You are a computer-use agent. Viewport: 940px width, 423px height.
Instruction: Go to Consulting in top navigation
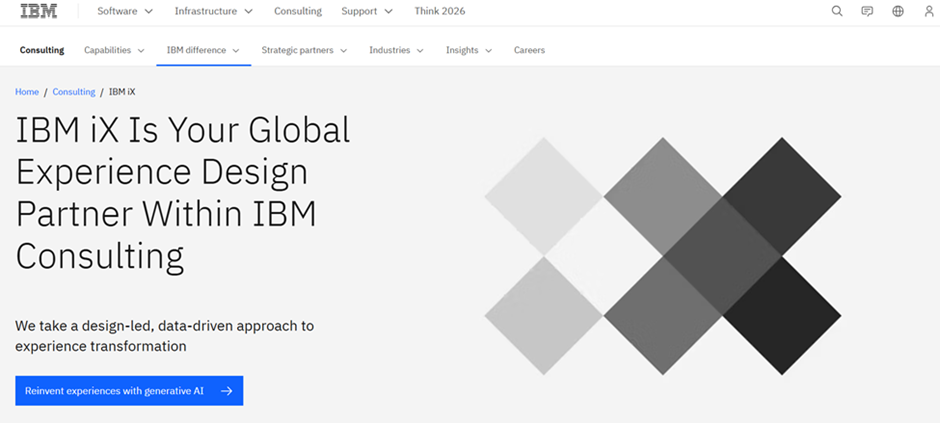(x=298, y=11)
